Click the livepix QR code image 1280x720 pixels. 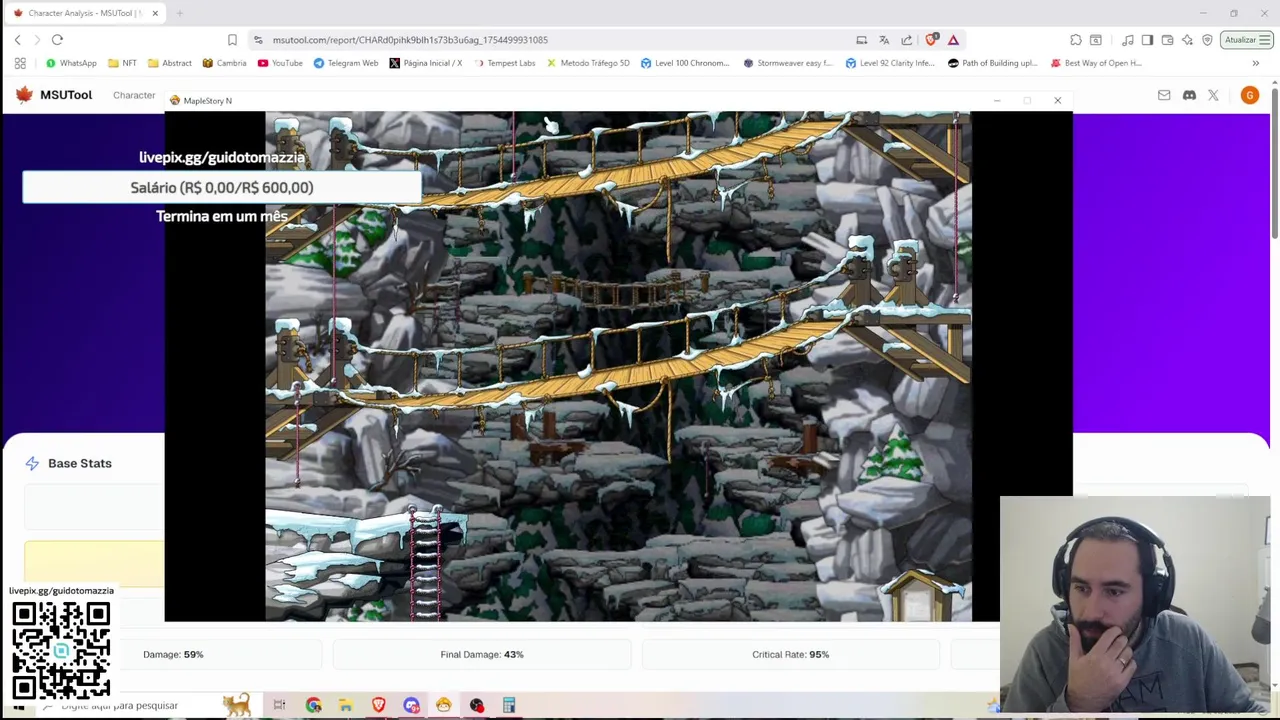click(x=61, y=650)
